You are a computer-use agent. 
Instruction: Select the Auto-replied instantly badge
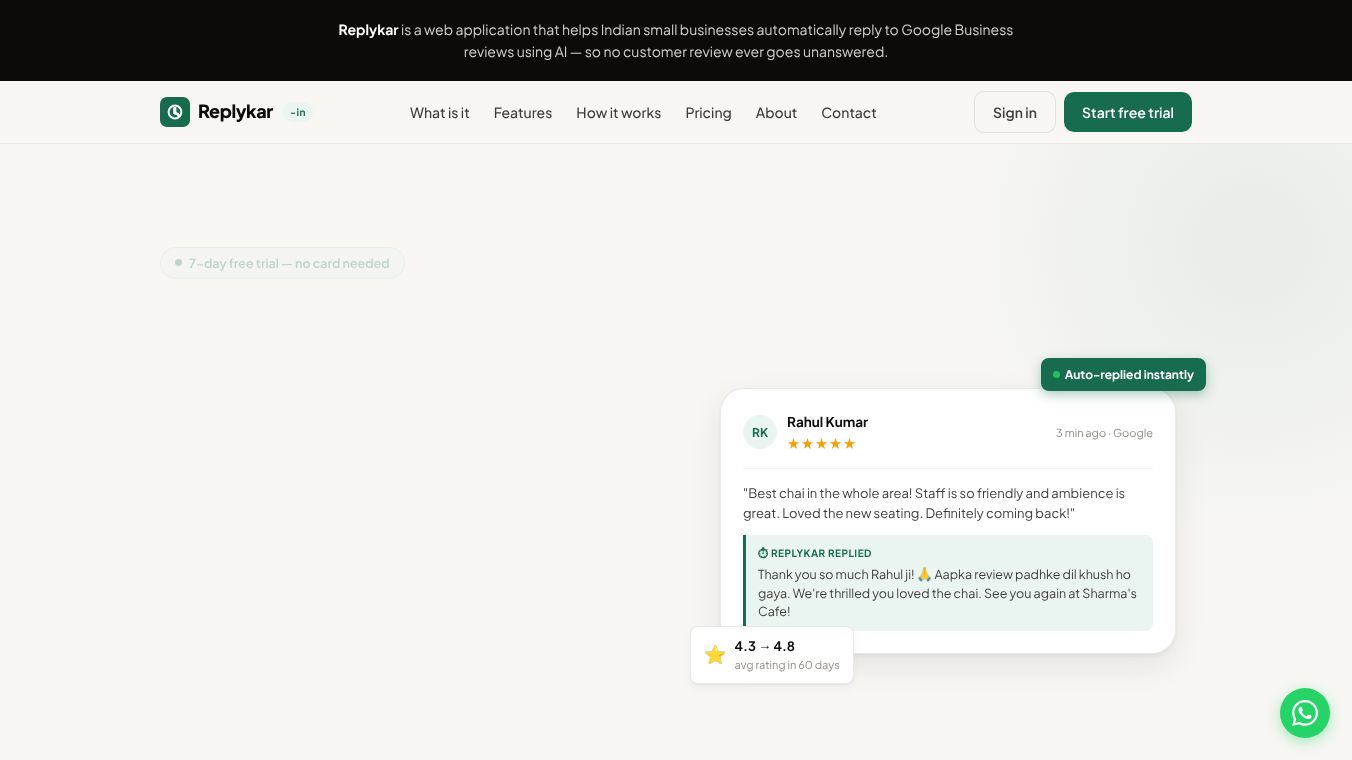(x=1123, y=375)
